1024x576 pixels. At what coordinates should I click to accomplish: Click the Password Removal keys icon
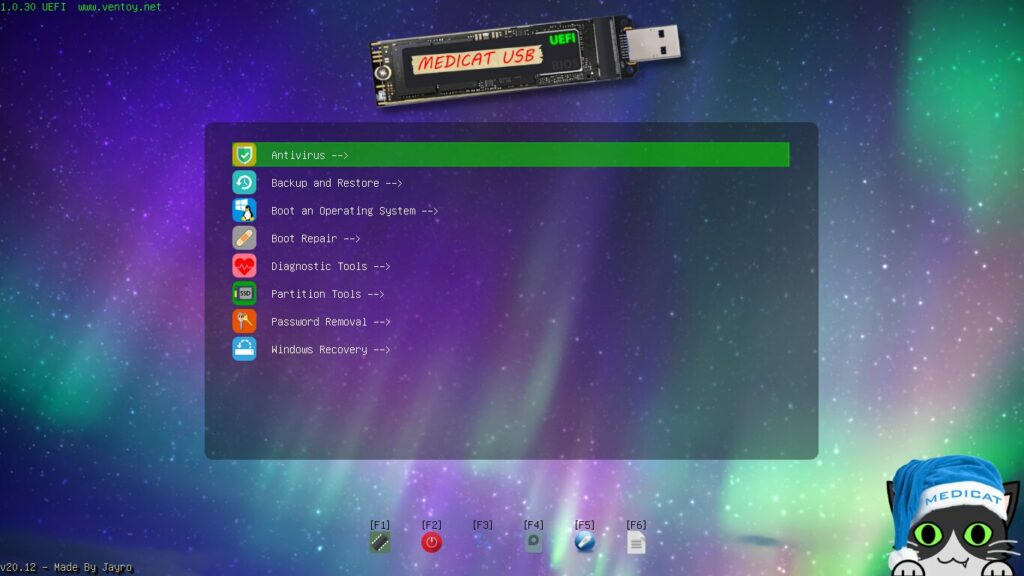pyautogui.click(x=243, y=321)
